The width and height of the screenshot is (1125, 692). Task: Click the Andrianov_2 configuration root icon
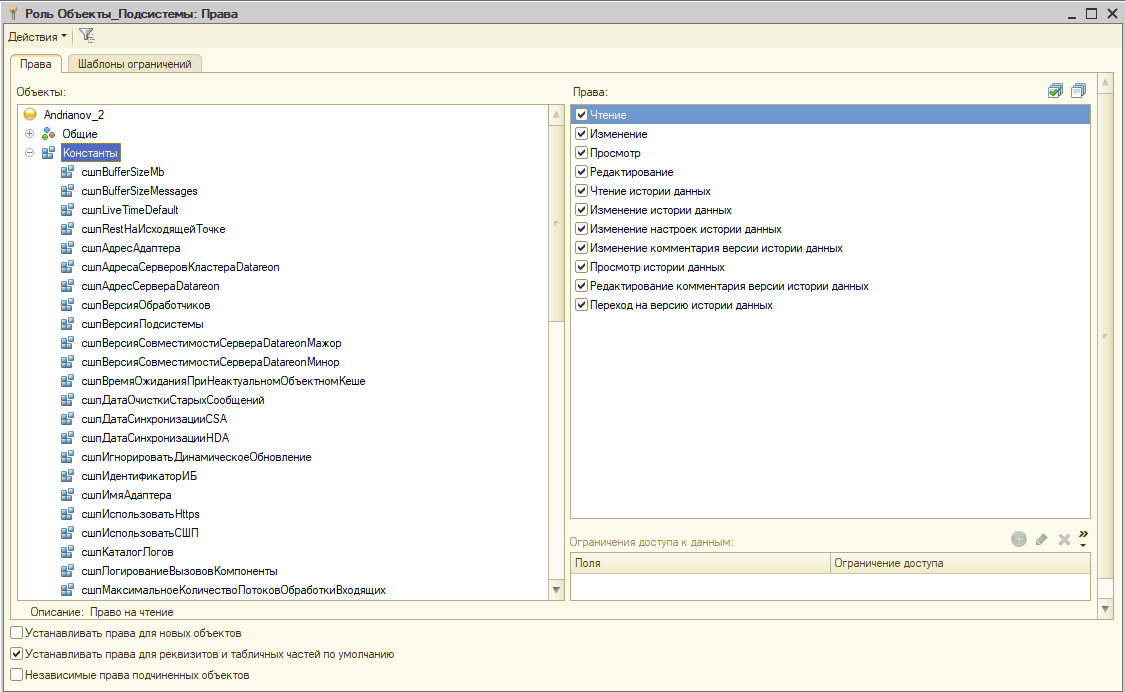pyautogui.click(x=30, y=114)
